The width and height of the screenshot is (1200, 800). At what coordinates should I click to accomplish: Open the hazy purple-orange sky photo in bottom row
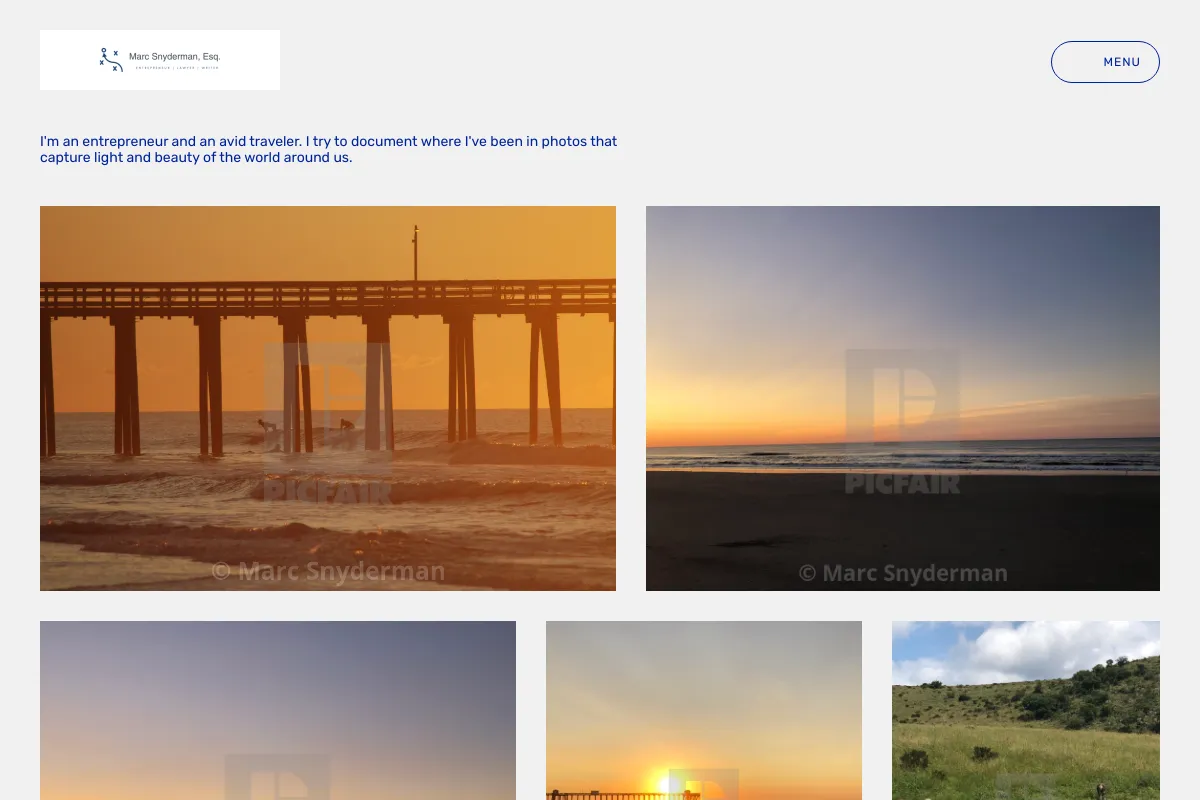pyautogui.click(x=278, y=710)
